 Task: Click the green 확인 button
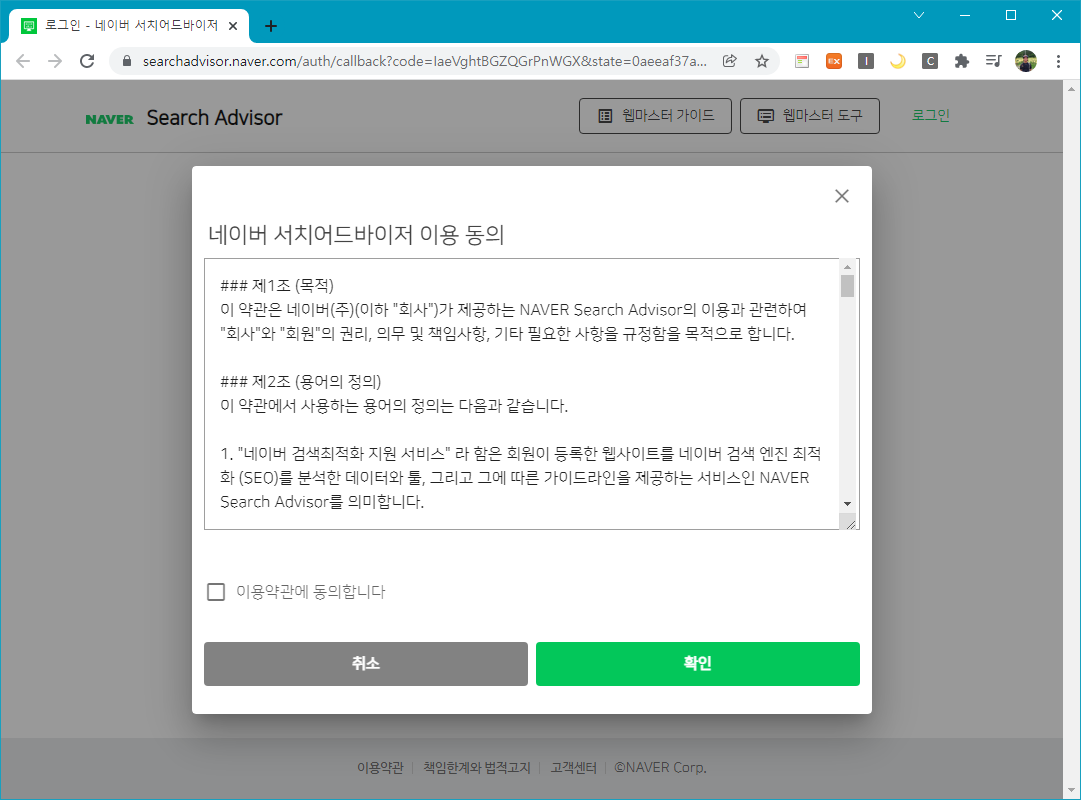click(698, 663)
